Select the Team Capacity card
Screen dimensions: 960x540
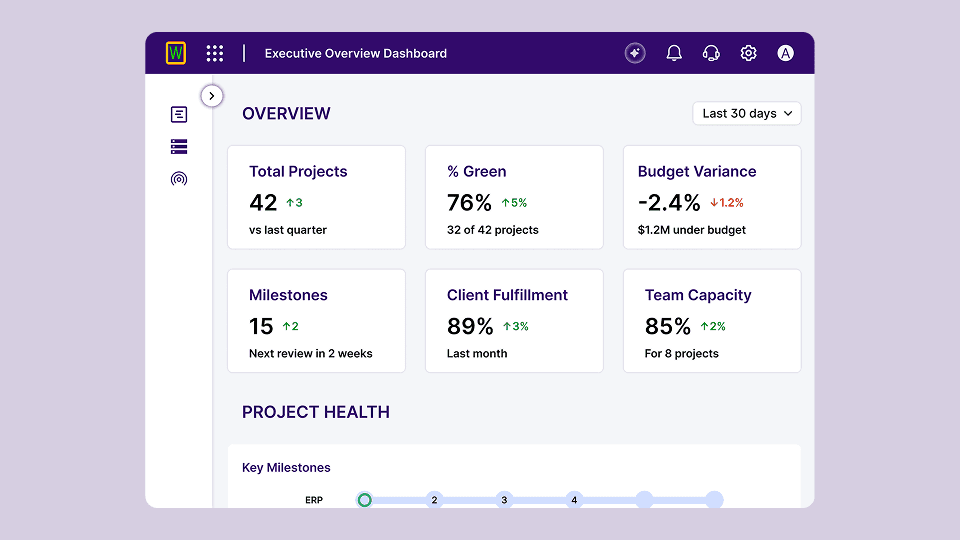(x=712, y=321)
